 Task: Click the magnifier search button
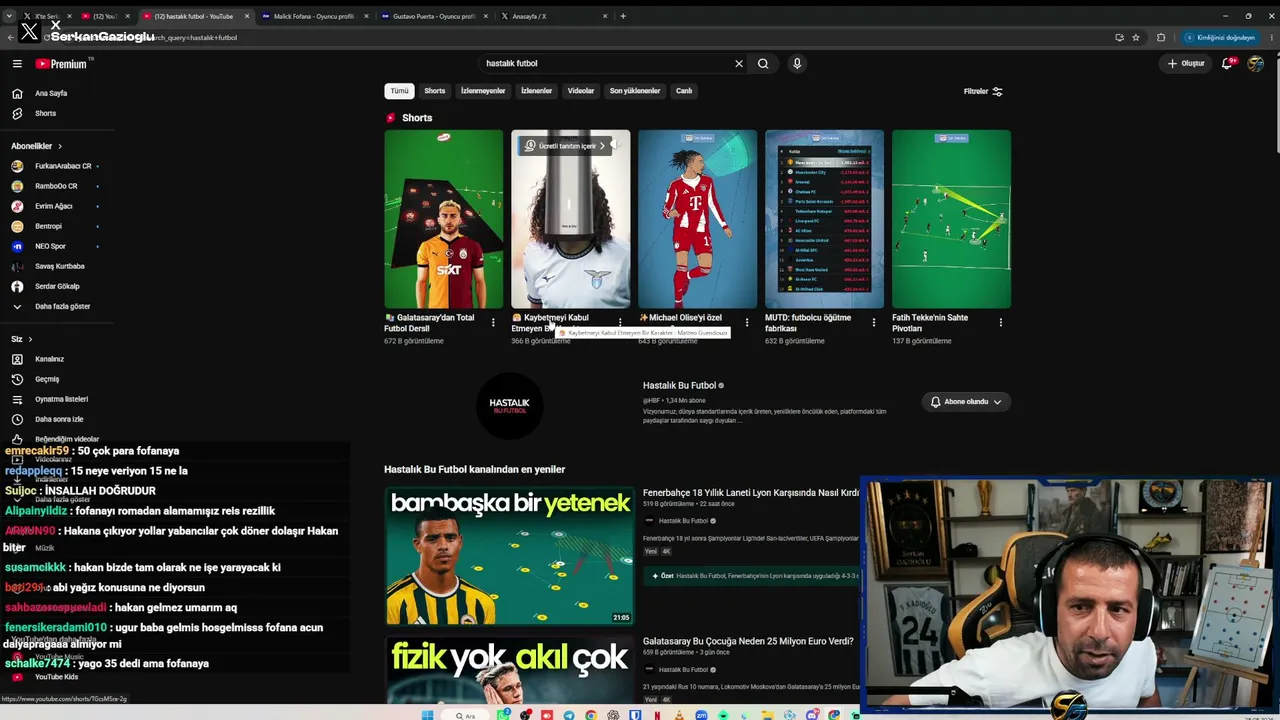click(763, 63)
